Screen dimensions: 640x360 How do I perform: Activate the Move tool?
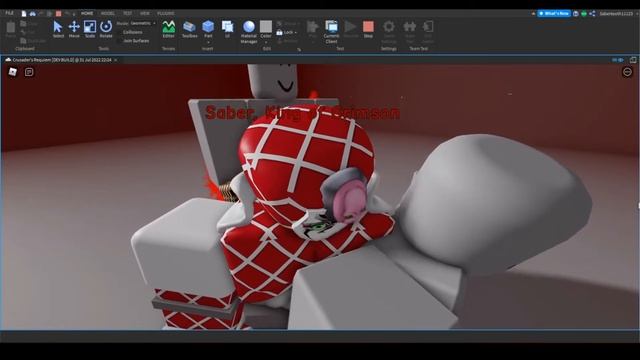pos(74,29)
